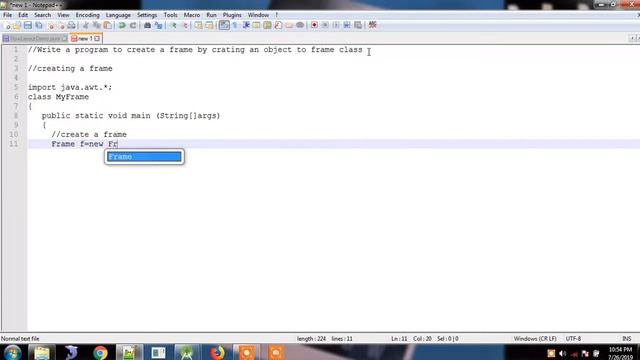Undo last edit with toolbar icon
Screen dimensions: 640x360
pos(122,25)
